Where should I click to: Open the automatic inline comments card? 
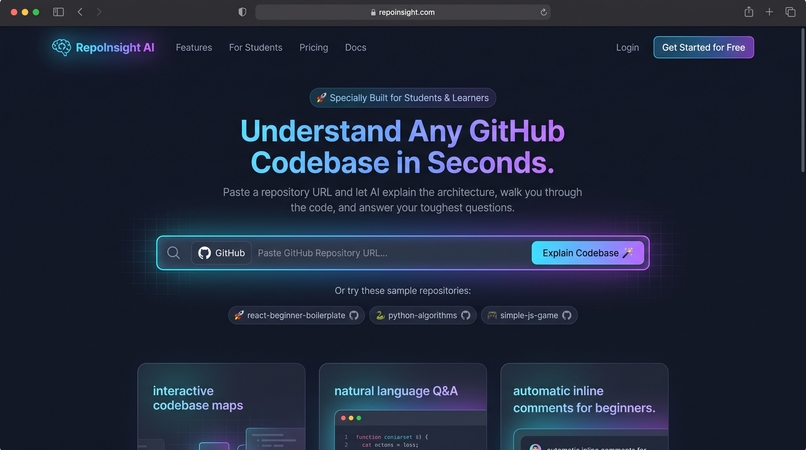click(x=584, y=406)
